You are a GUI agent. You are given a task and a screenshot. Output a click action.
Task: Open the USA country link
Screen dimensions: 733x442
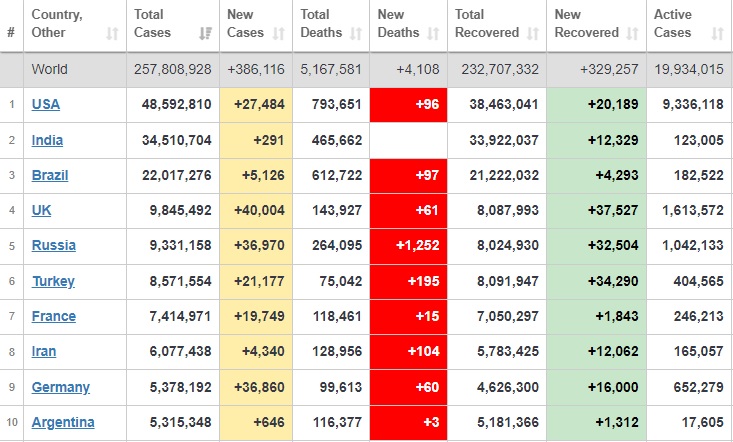[x=46, y=104]
